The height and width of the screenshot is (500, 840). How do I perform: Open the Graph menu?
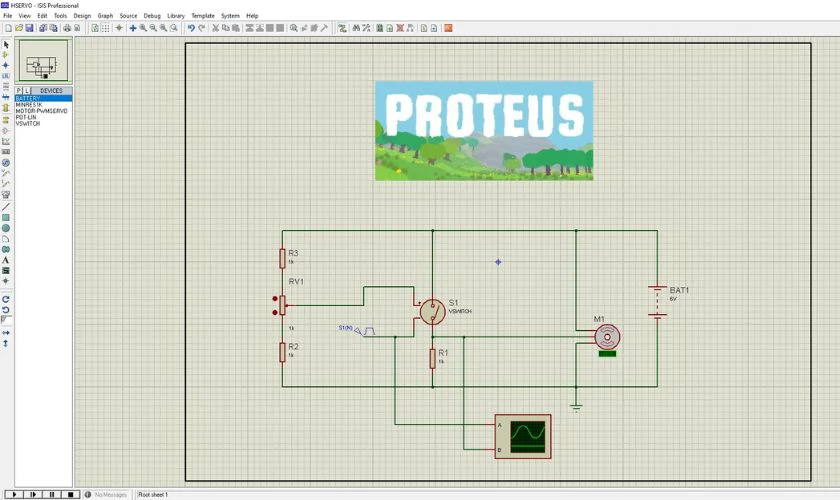tap(105, 16)
